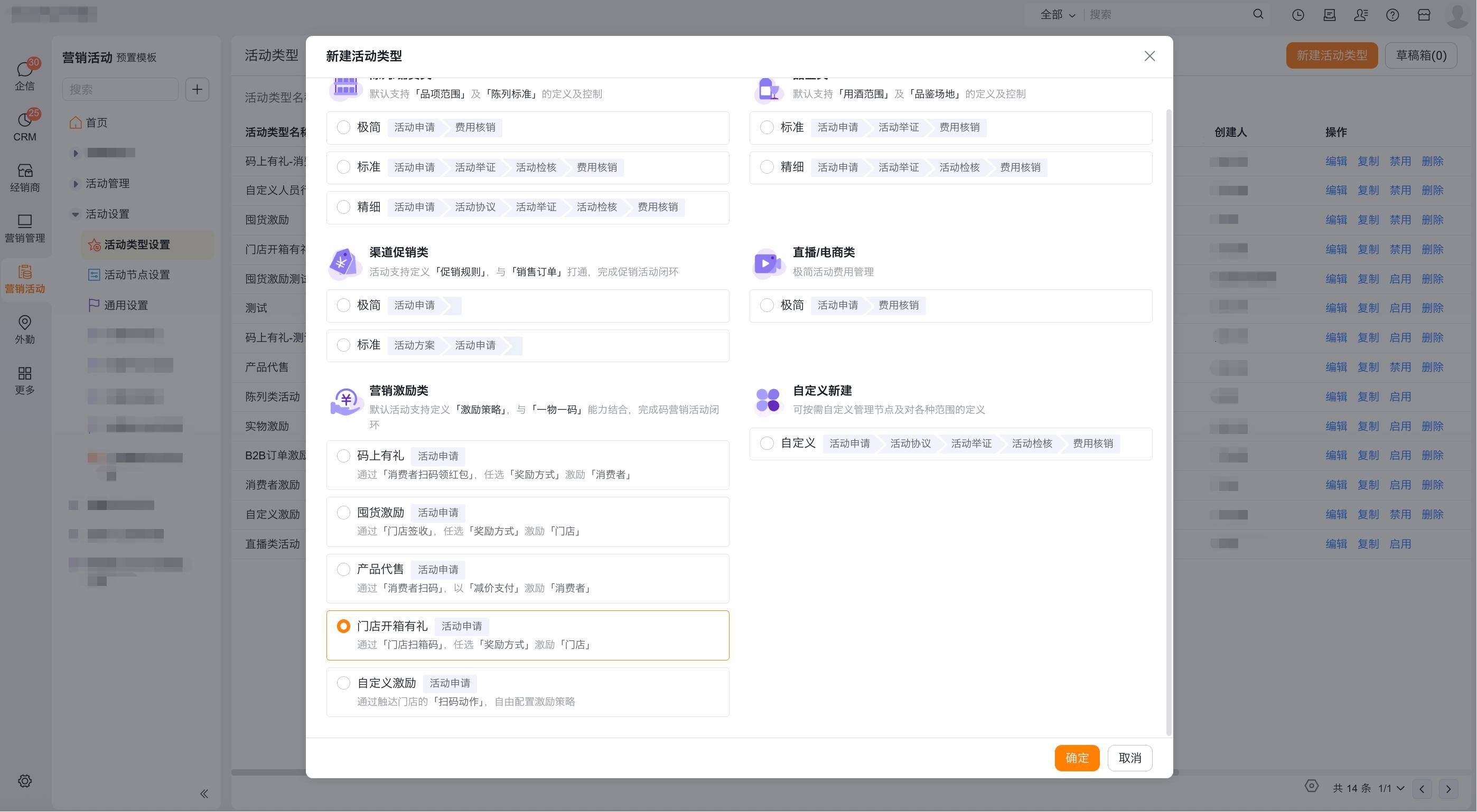1477x812 pixels.
Task: Select the 码上有礼 radio option
Action: pyautogui.click(x=343, y=456)
